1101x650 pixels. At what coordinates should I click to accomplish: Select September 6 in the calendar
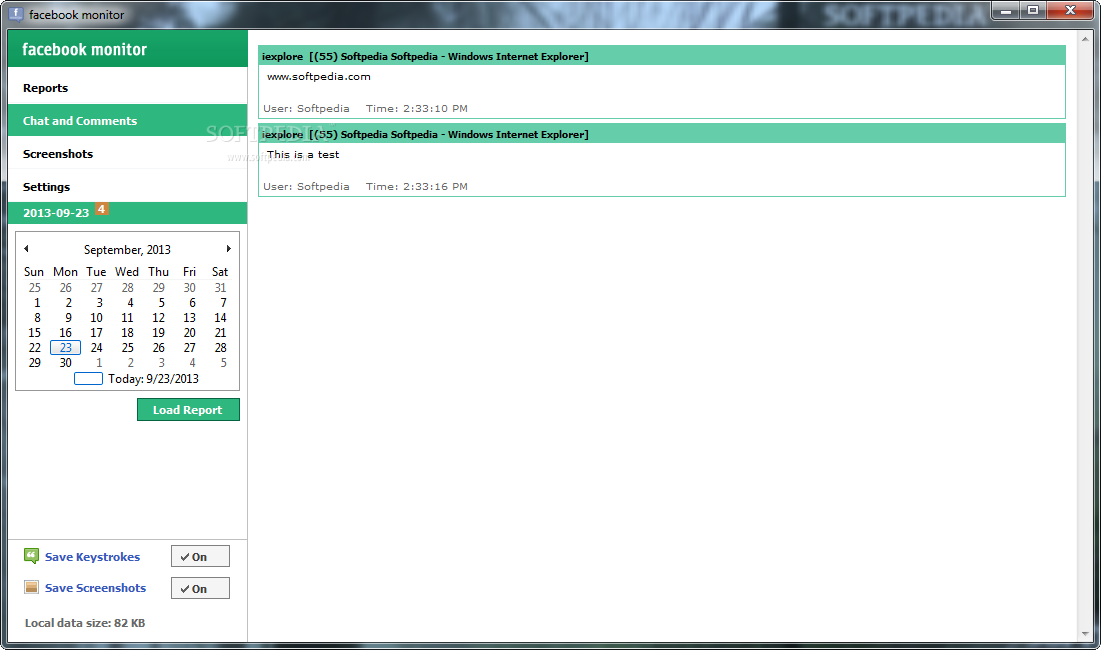[x=192, y=303]
